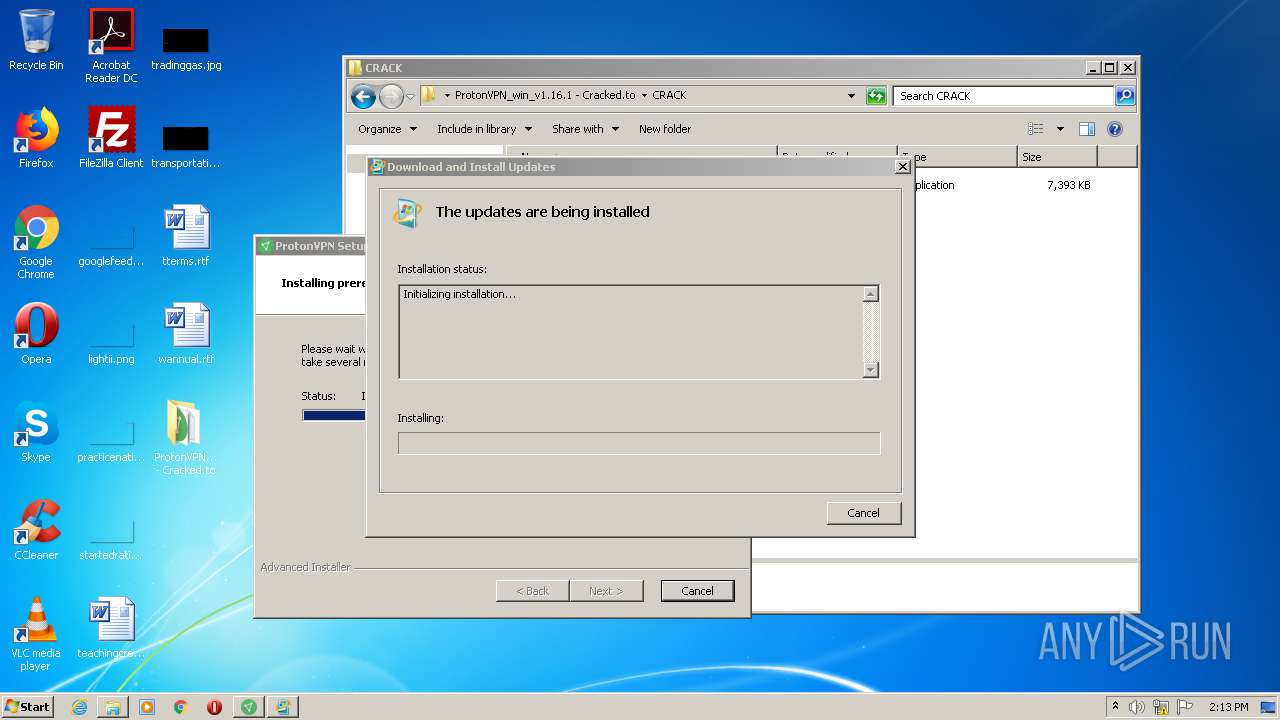The image size is (1280, 720).
Task: Cancel the ProtonVPN Setup installer
Action: point(697,591)
